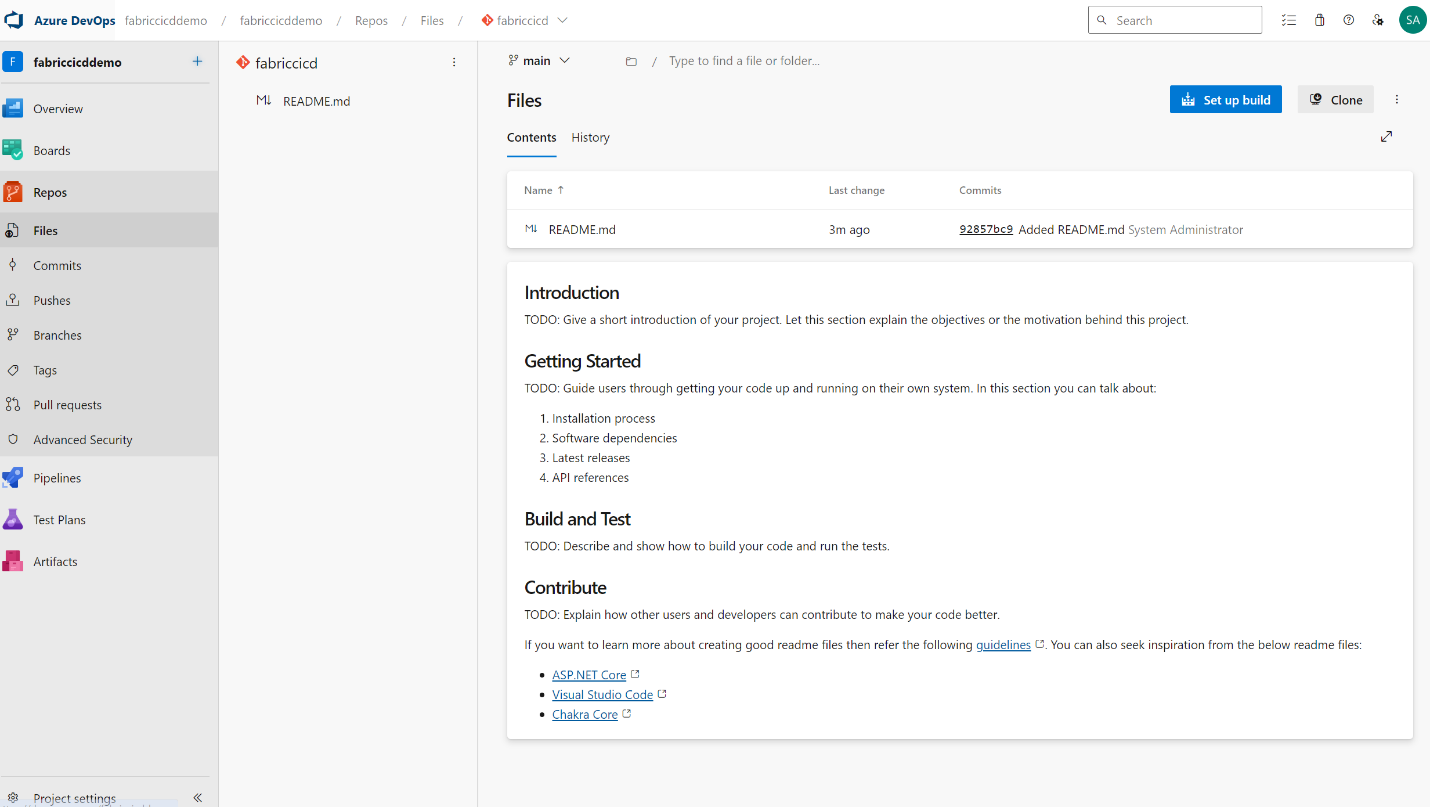Collapse the sidebar with double chevron icon

(x=198, y=797)
